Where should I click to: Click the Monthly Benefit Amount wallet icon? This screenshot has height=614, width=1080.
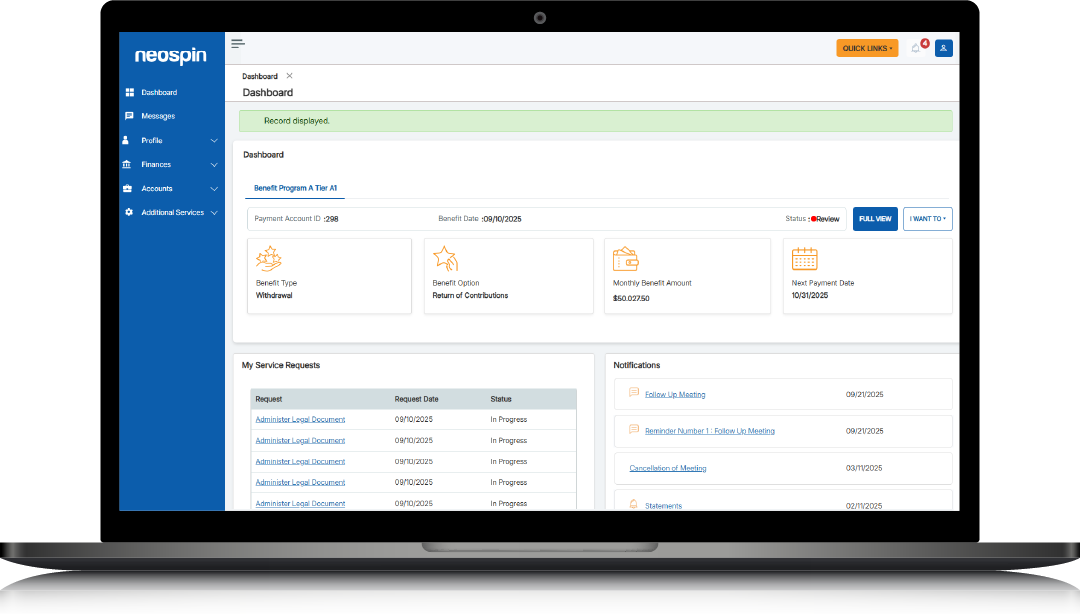coord(626,259)
